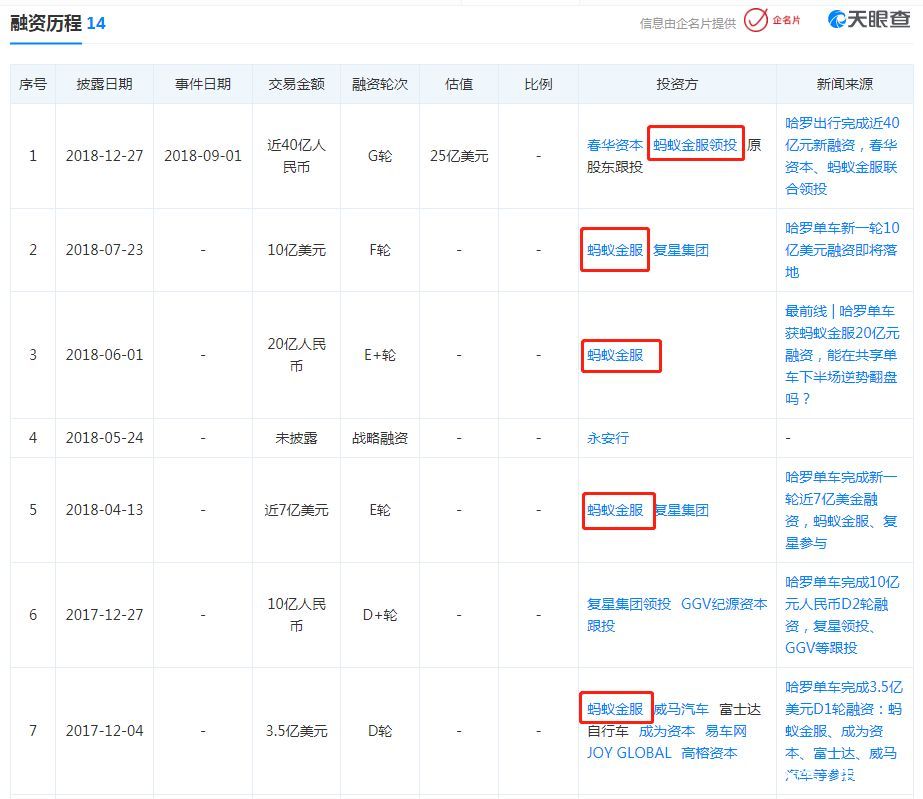The image size is (923, 799).
Task: Click the 估值 column header
Action: [459, 84]
